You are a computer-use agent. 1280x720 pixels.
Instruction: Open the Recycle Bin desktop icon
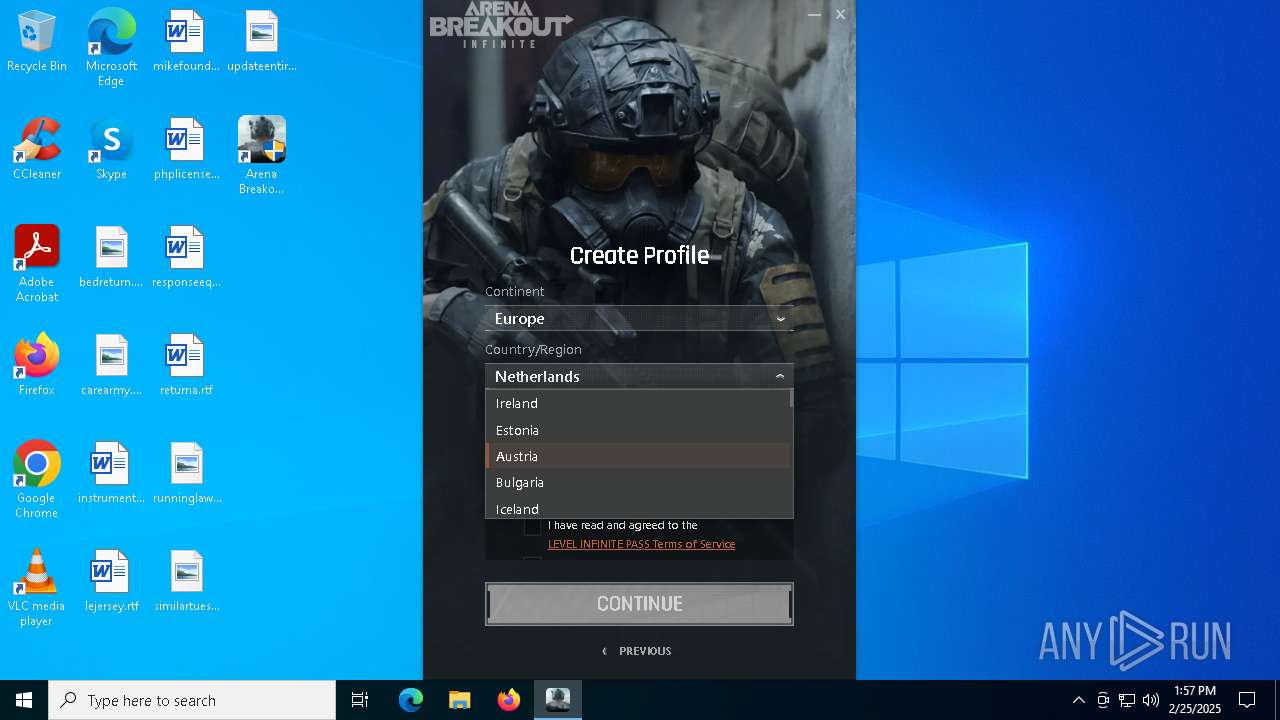pyautogui.click(x=37, y=41)
